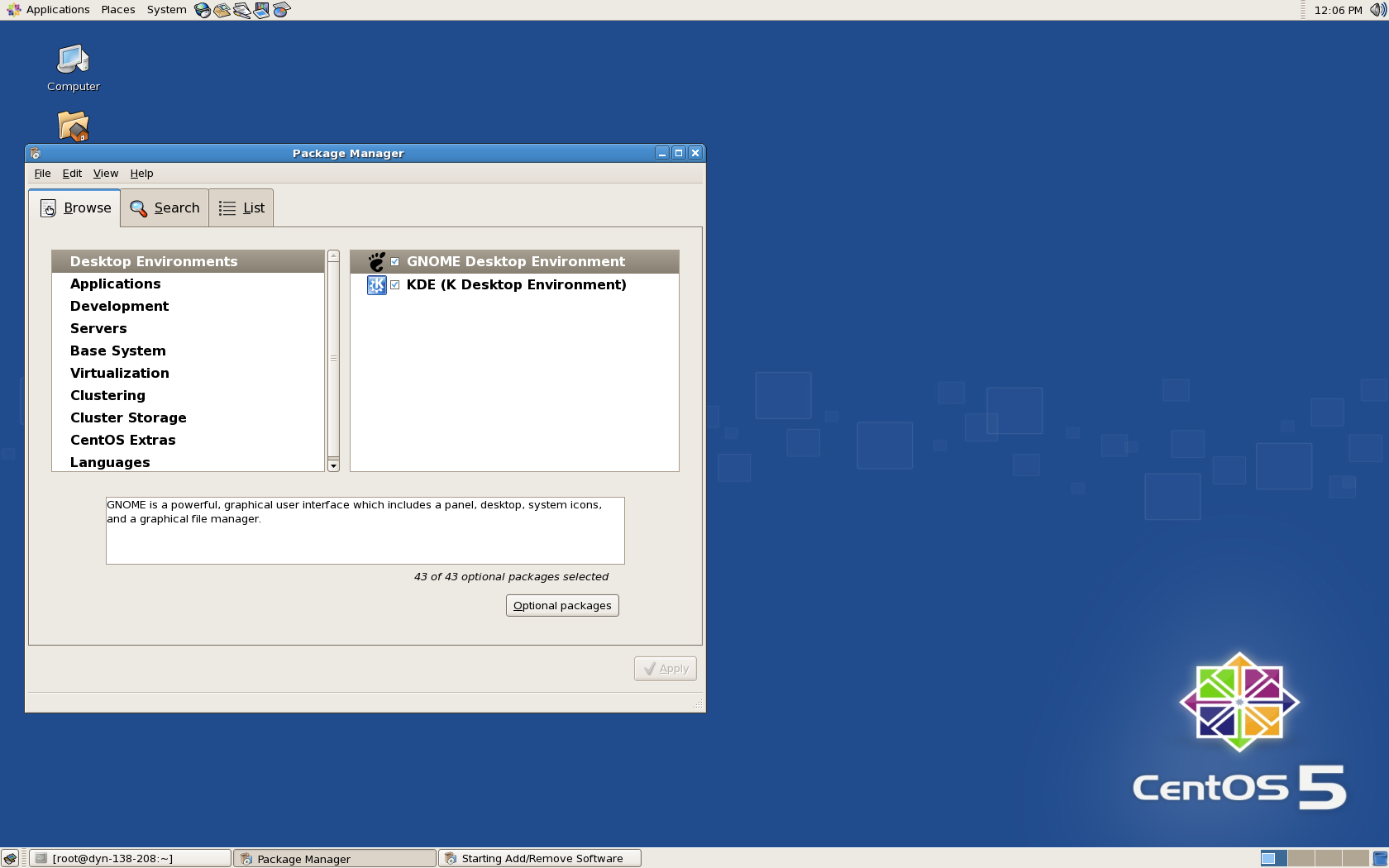Select the Virtualization category
Image resolution: width=1389 pixels, height=868 pixels.
point(189,373)
